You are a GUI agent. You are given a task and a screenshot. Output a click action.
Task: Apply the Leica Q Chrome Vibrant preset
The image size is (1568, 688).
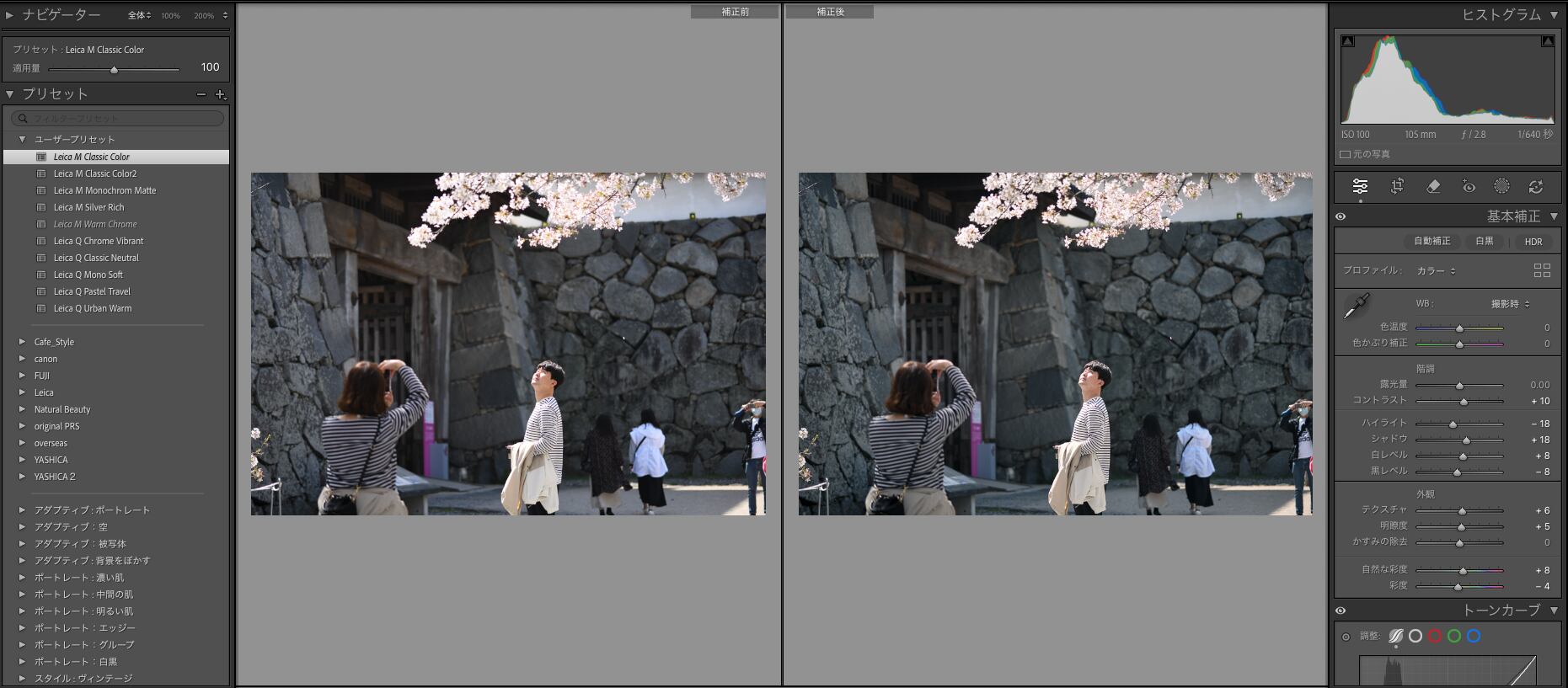point(98,241)
